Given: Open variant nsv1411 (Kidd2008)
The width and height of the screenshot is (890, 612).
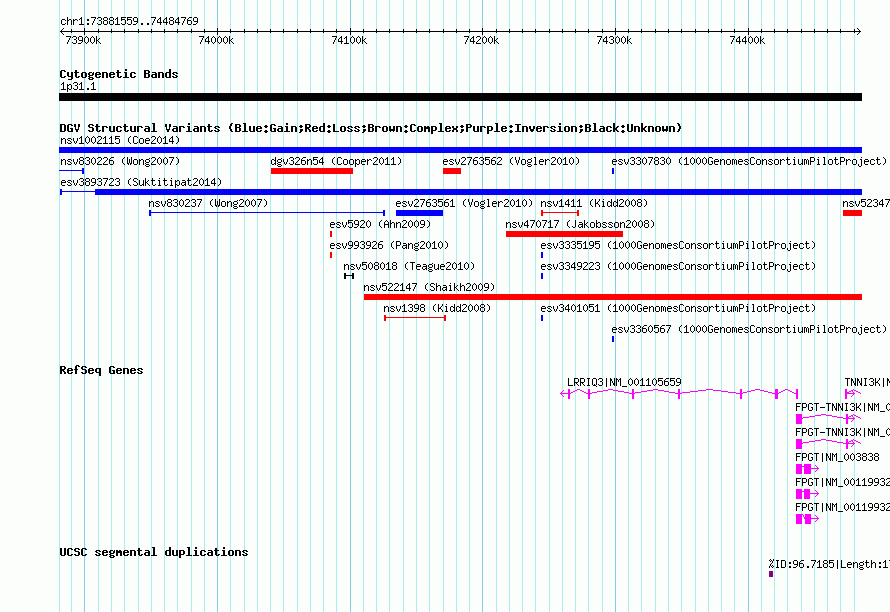Looking at the screenshot, I should click(x=594, y=203).
